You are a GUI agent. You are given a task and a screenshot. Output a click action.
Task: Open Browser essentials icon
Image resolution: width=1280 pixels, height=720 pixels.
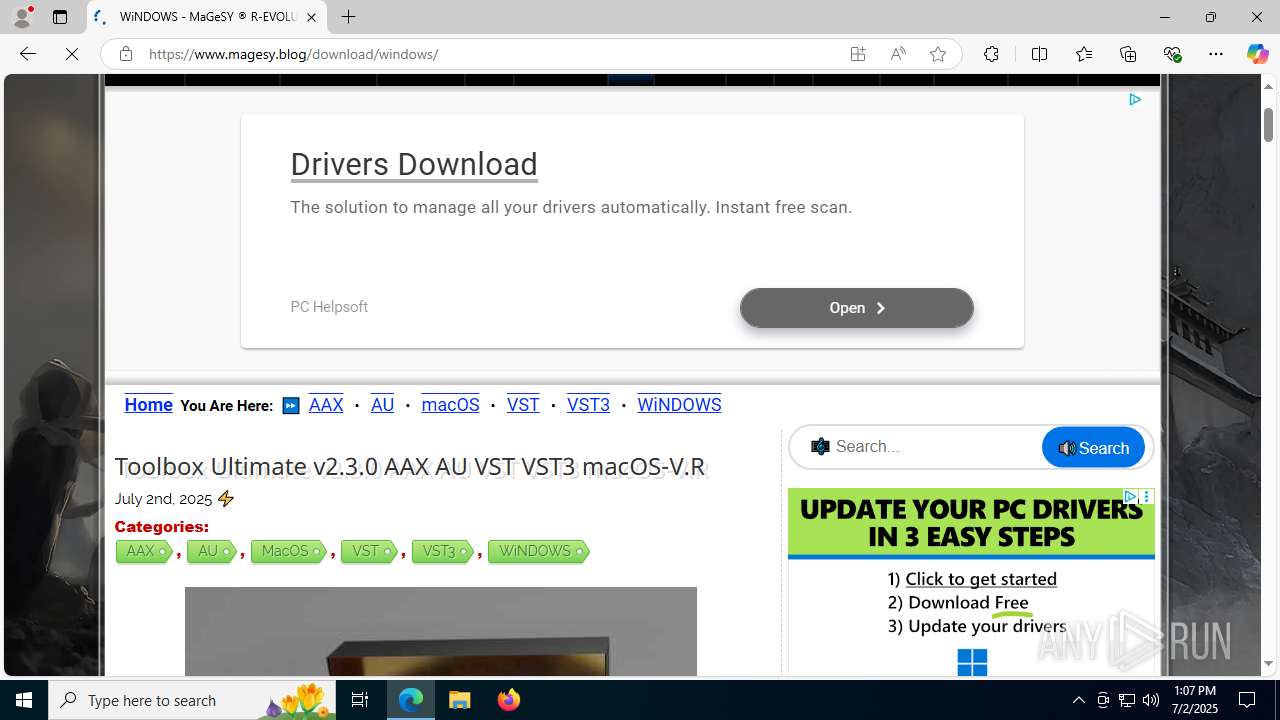point(1172,54)
